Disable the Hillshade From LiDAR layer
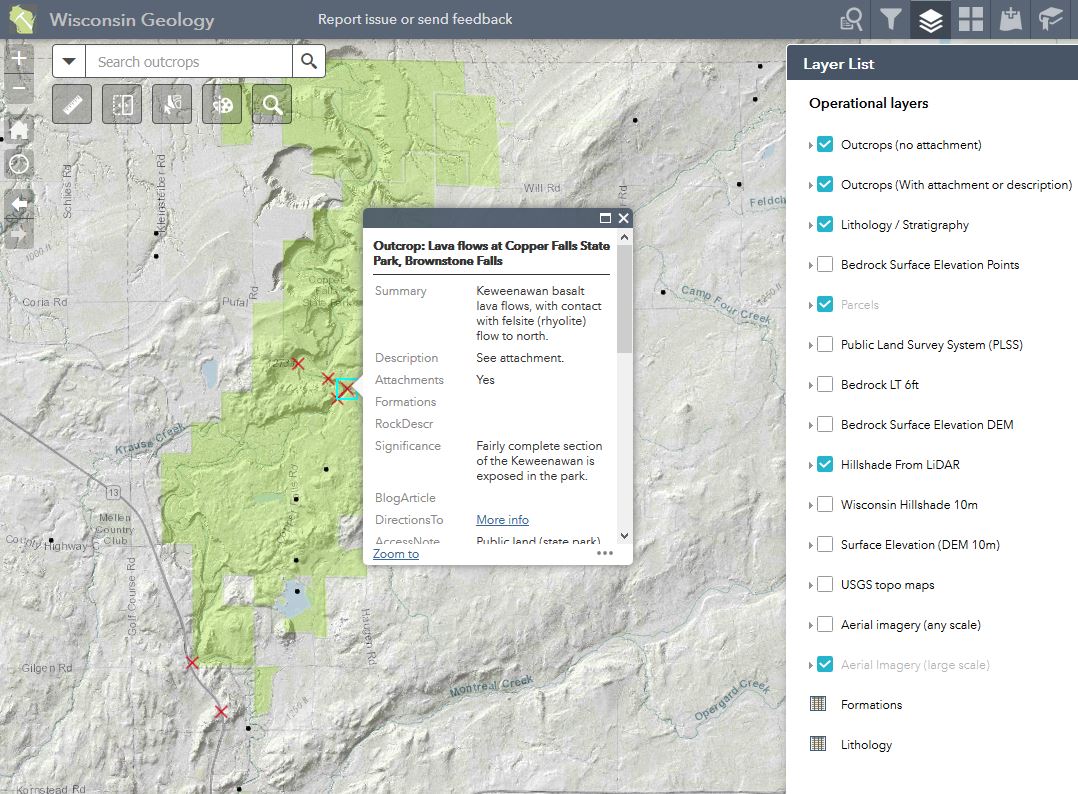This screenshot has height=794, width=1078. [824, 464]
